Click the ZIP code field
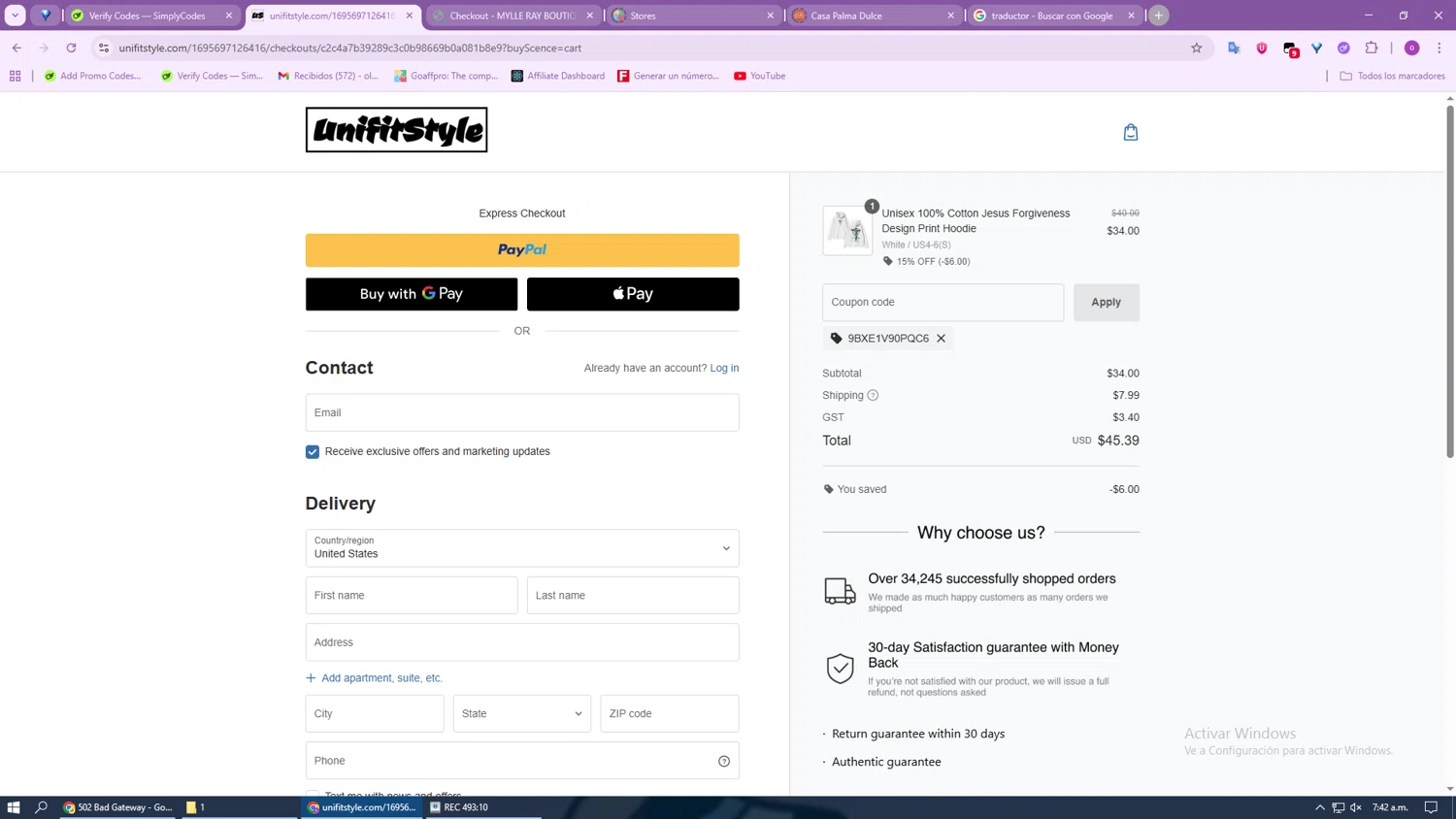The width and height of the screenshot is (1456, 819). [x=670, y=714]
